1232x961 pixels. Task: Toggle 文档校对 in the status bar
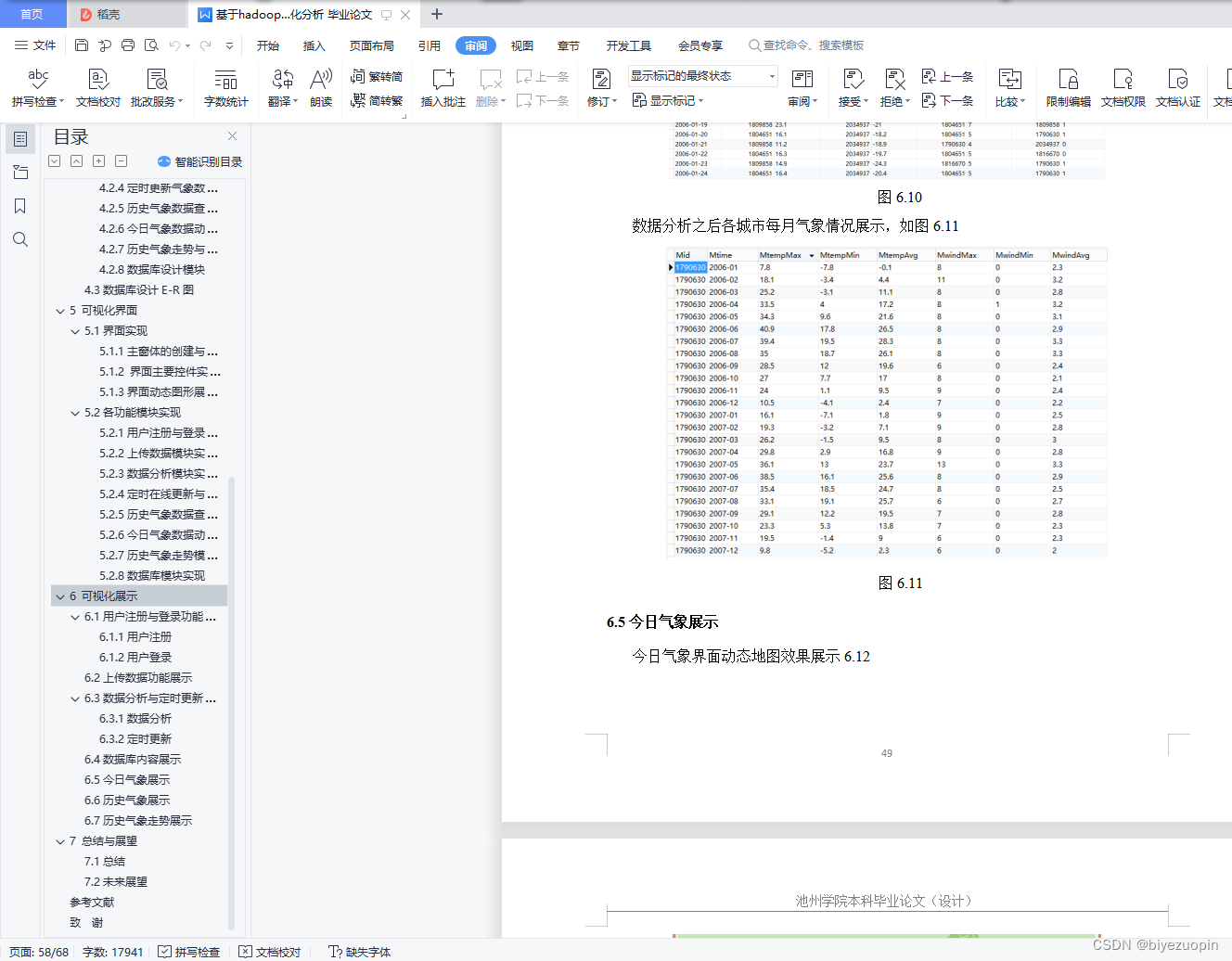pyautogui.click(x=270, y=952)
